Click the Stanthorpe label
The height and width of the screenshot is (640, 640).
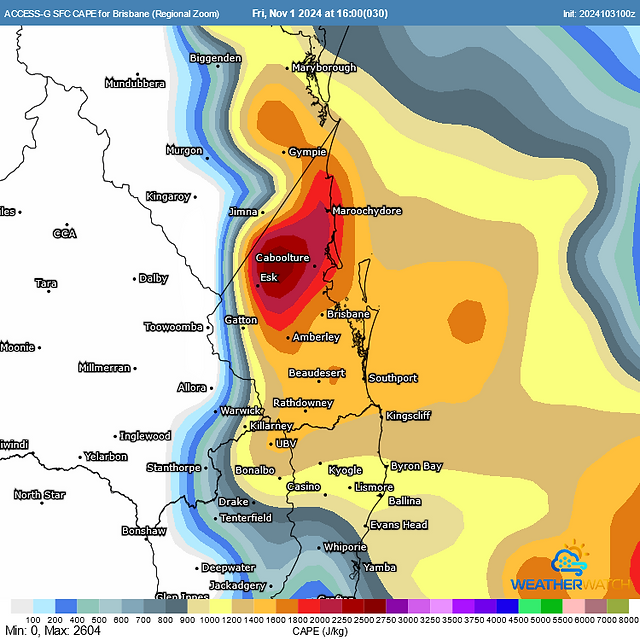[x=174, y=467]
